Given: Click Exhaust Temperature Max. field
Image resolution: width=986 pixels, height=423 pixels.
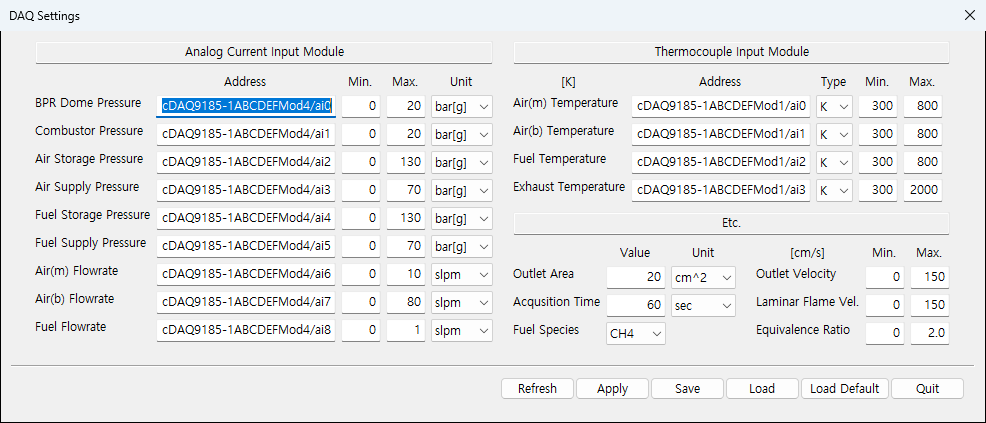Looking at the screenshot, I should [922, 190].
